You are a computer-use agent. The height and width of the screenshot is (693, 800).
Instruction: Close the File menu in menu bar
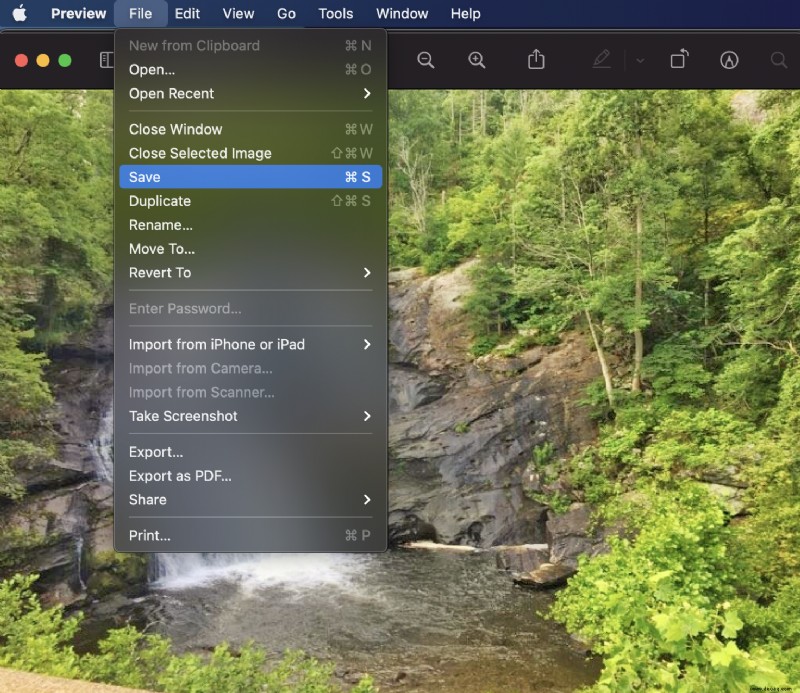(140, 14)
